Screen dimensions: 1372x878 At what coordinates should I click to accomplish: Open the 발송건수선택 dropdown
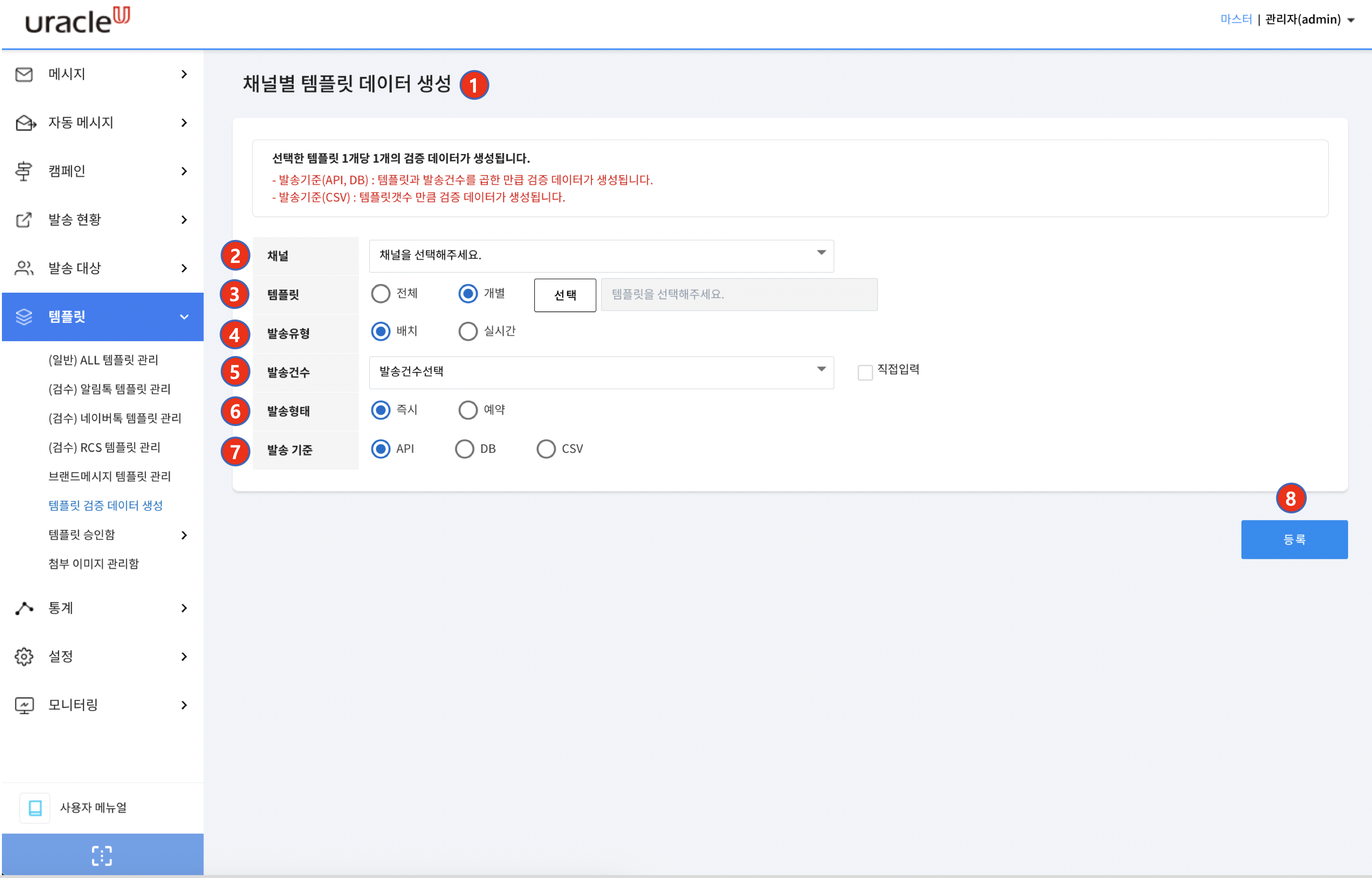pyautogui.click(x=601, y=372)
